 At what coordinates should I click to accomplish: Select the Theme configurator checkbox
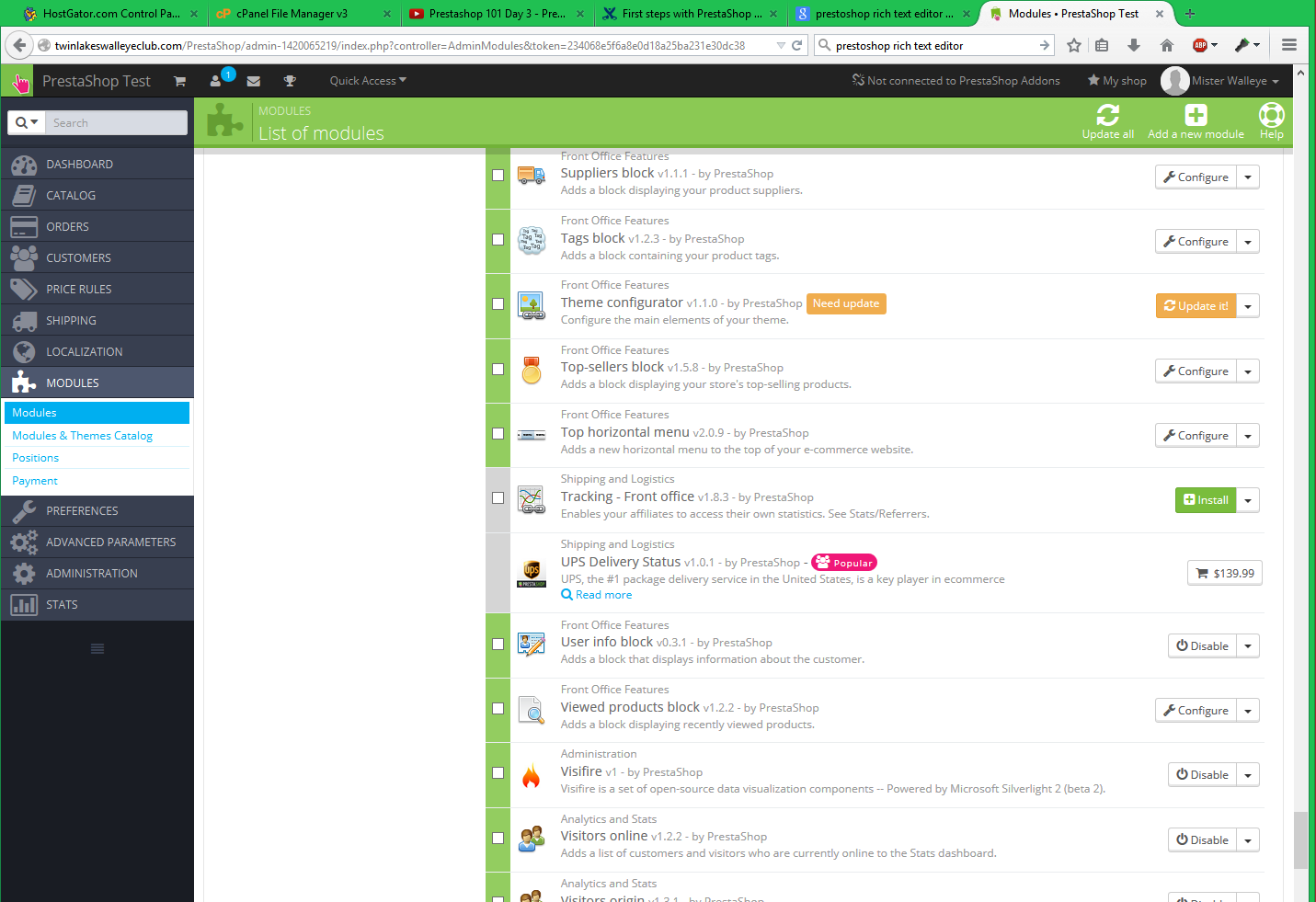coord(498,303)
